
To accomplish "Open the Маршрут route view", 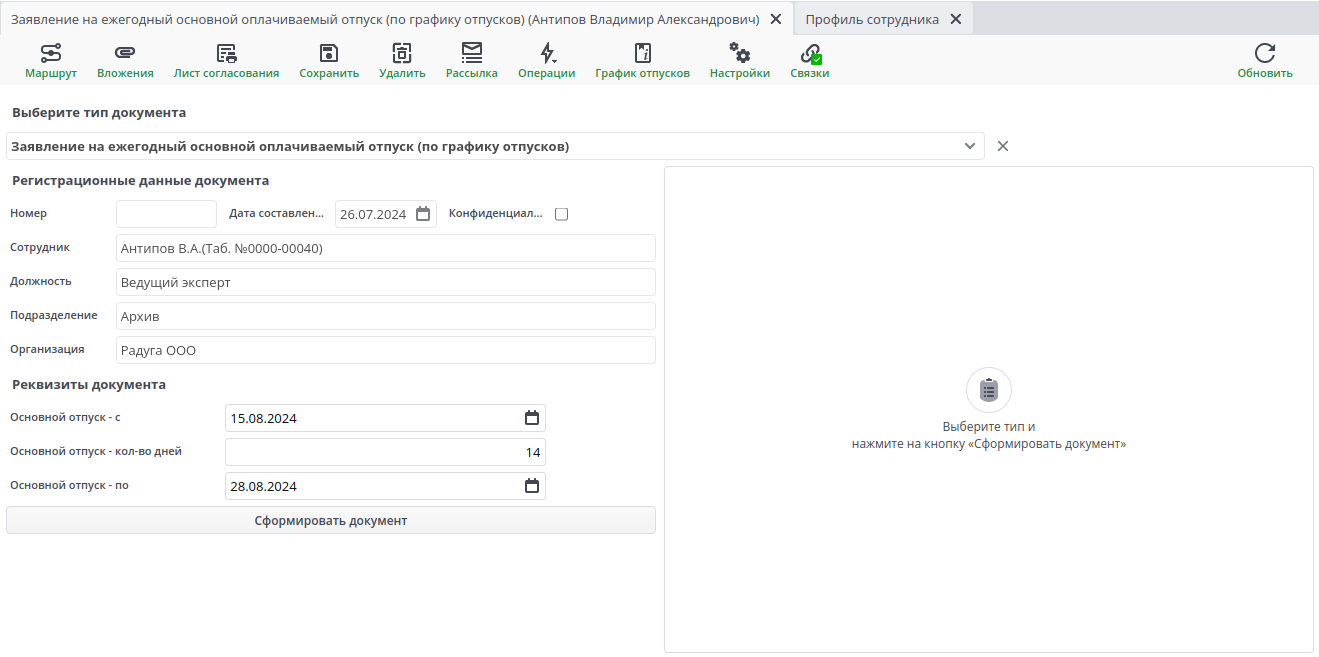I will 50,61.
